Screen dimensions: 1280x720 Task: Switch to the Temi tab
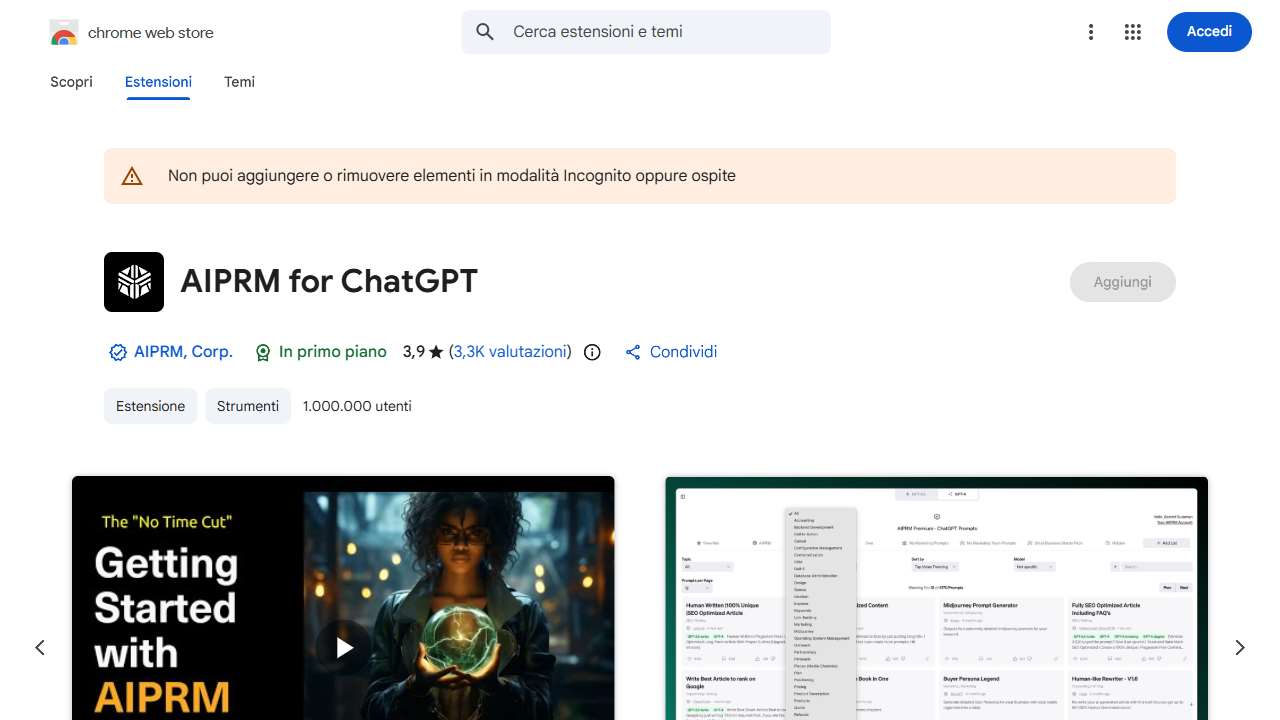240,82
